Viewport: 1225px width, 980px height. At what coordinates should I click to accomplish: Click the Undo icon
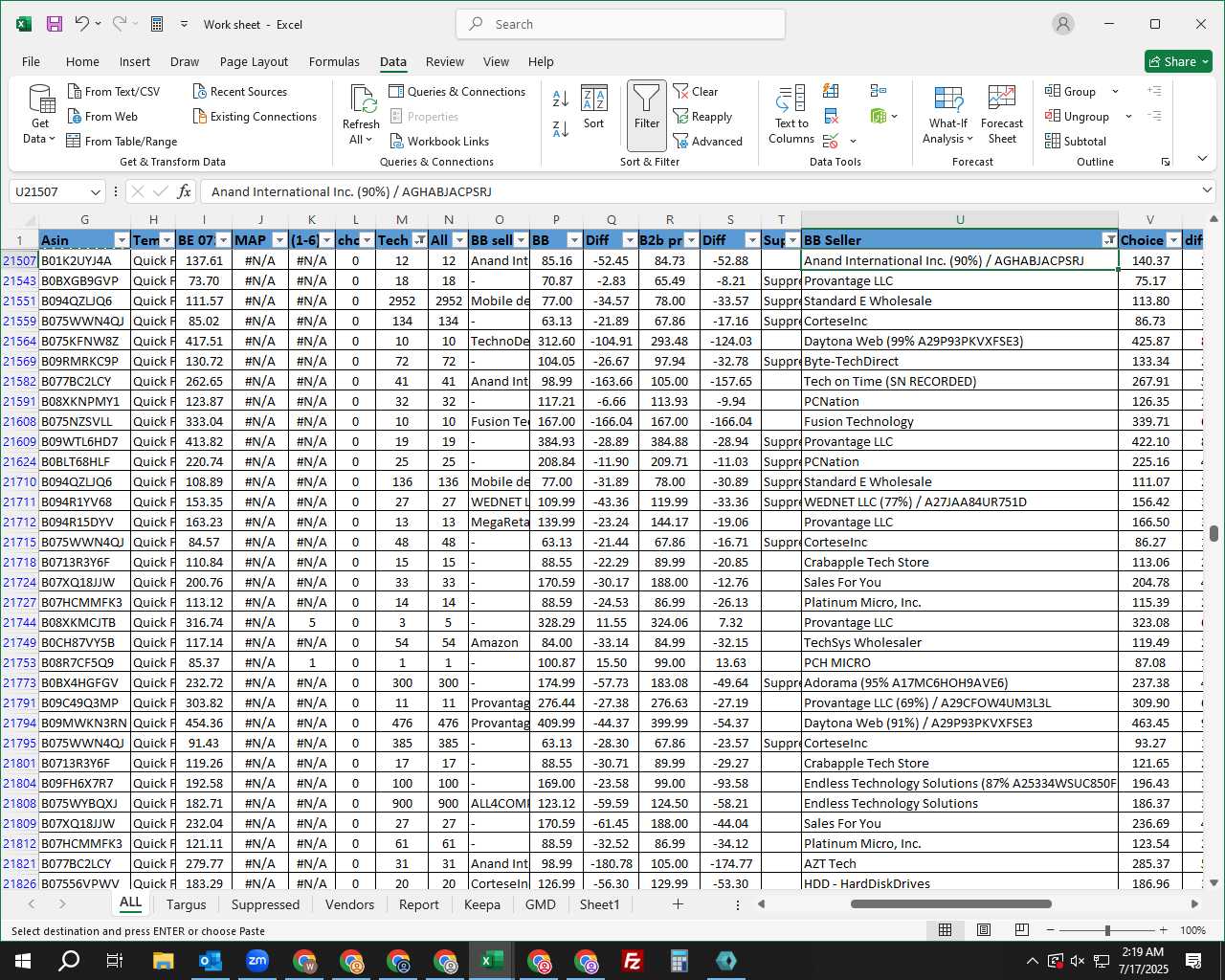pyautogui.click(x=82, y=24)
